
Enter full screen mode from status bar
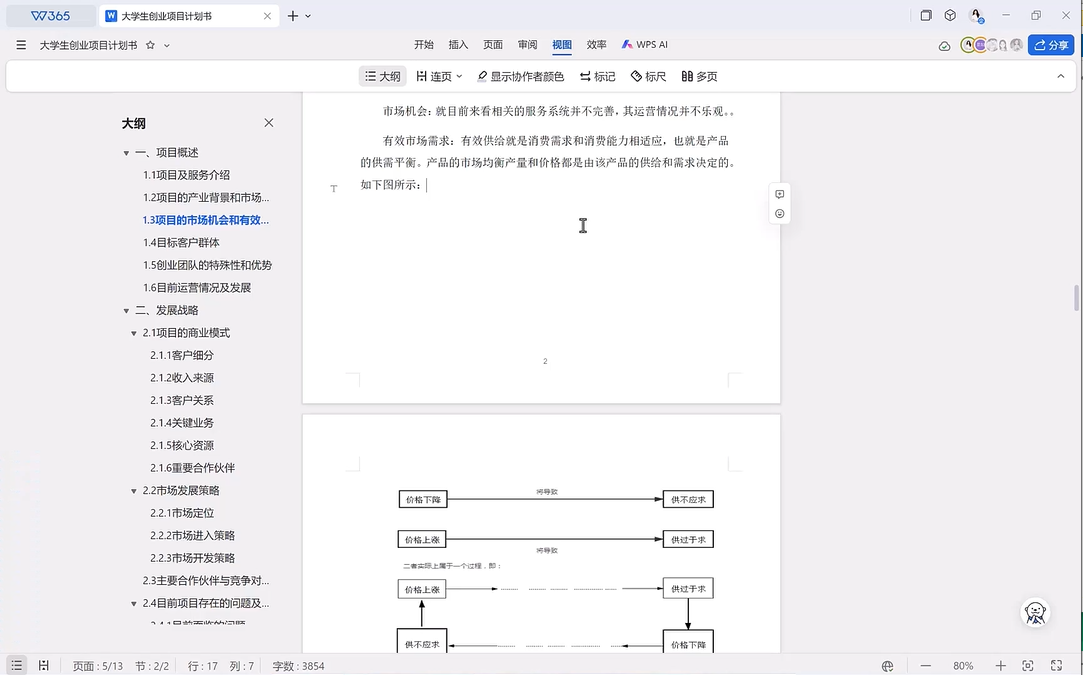click(x=1057, y=666)
